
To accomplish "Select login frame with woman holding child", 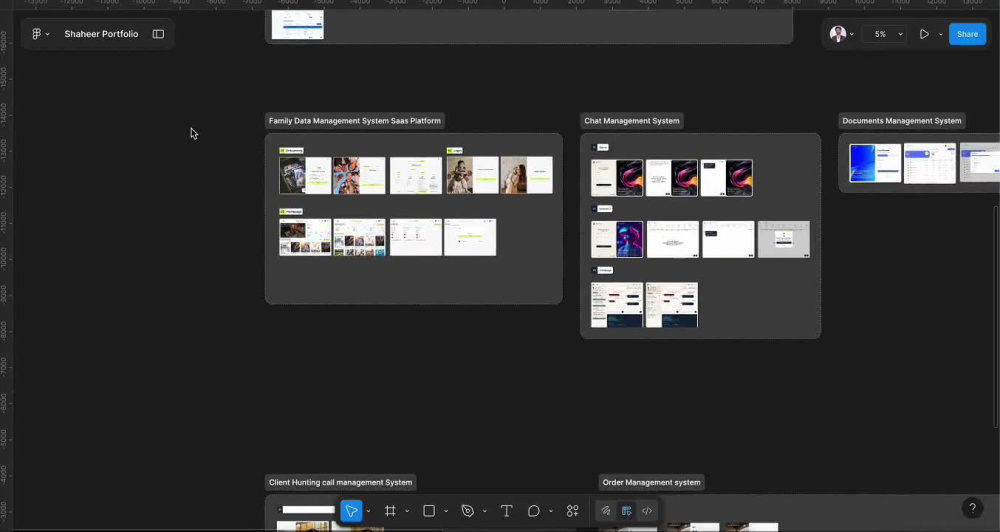I will 526,175.
